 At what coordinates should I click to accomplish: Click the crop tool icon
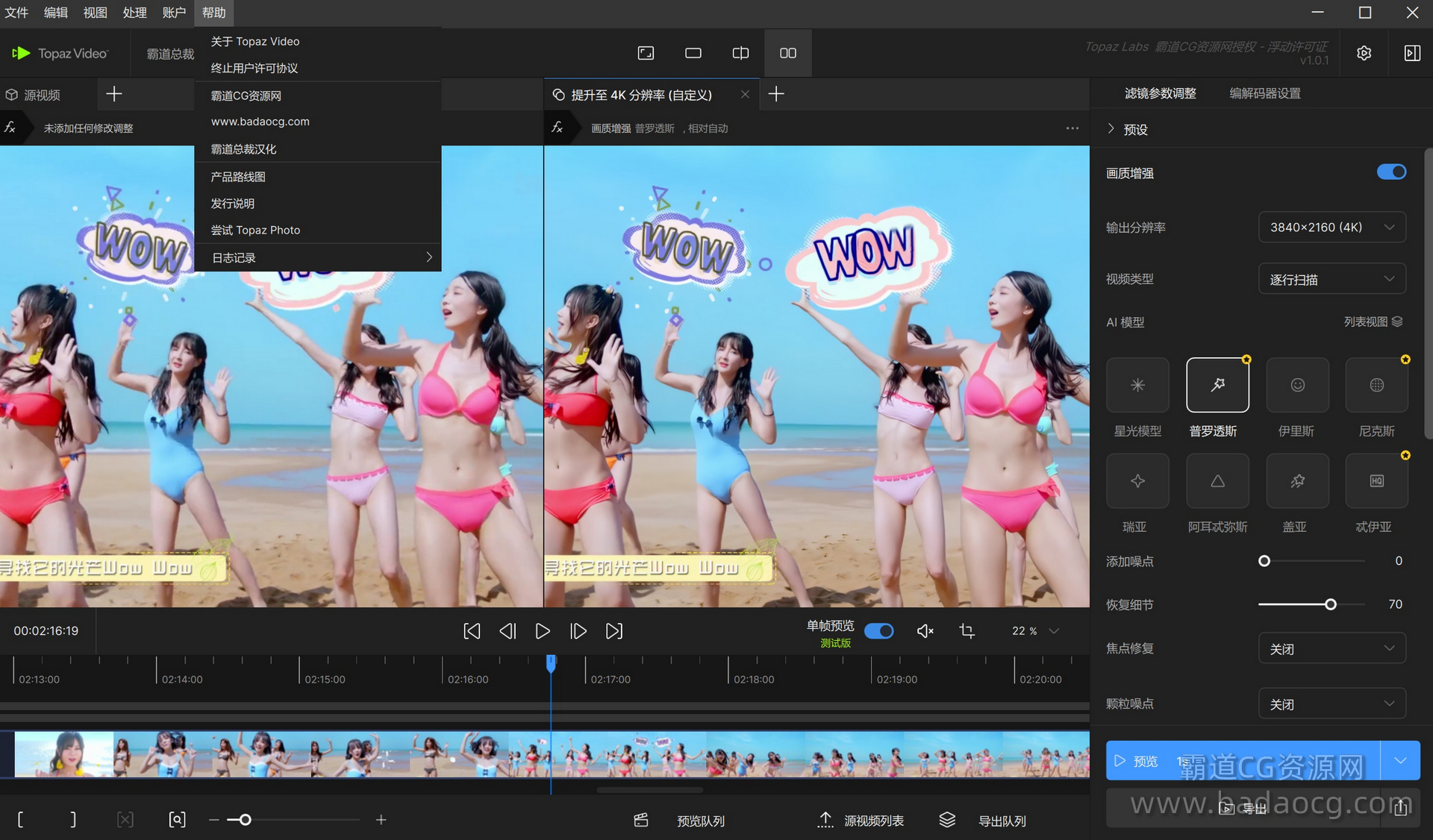(967, 631)
